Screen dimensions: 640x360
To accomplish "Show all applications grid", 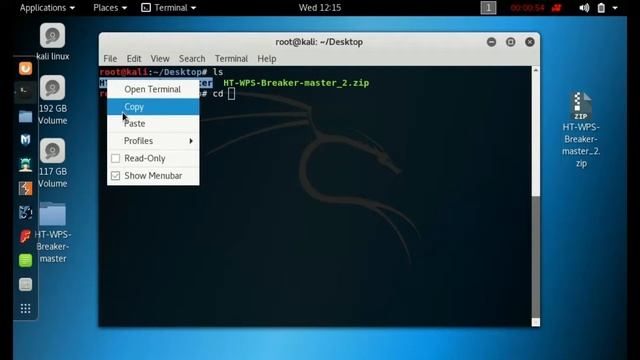I will click(25, 309).
